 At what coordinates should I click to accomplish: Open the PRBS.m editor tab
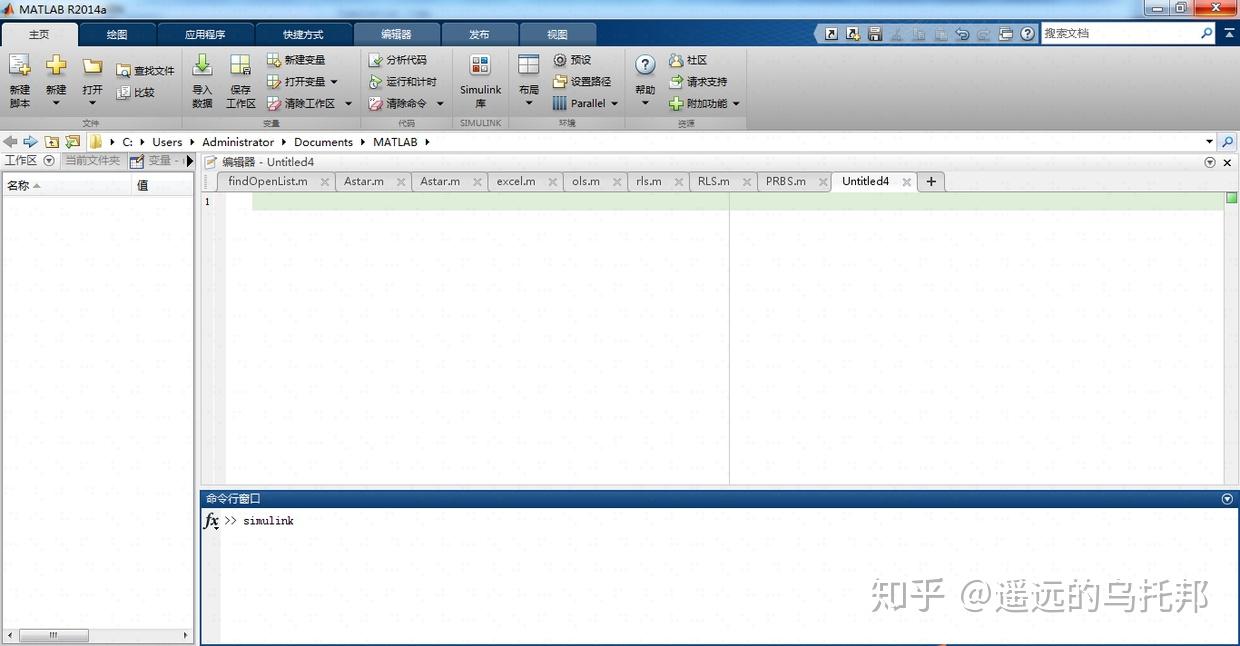point(785,181)
